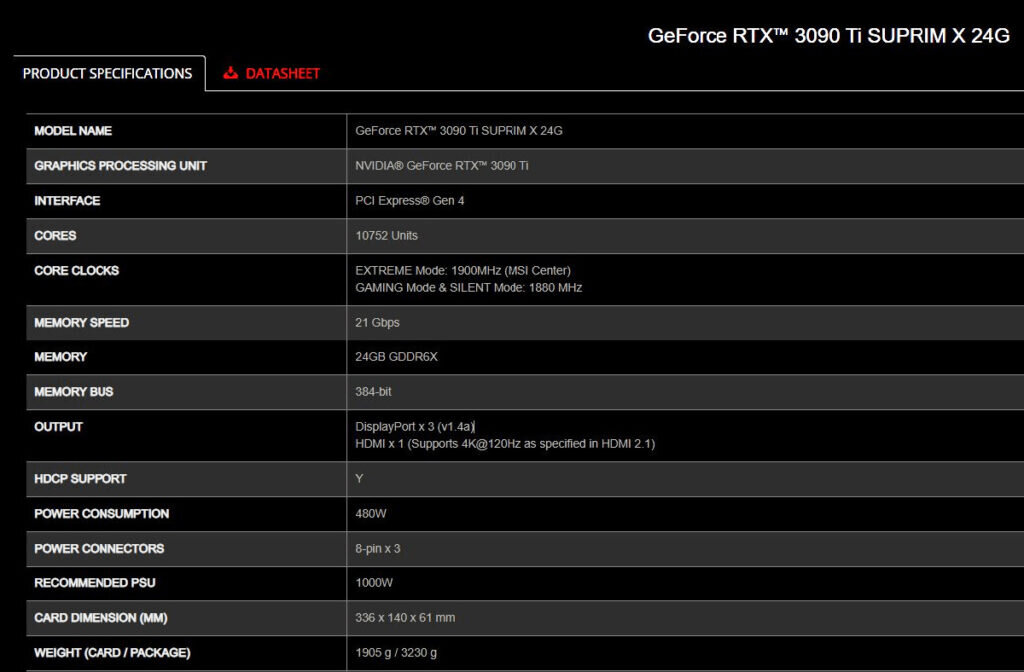Click the CORES row label
Image resolution: width=1024 pixels, height=672 pixels.
point(56,236)
